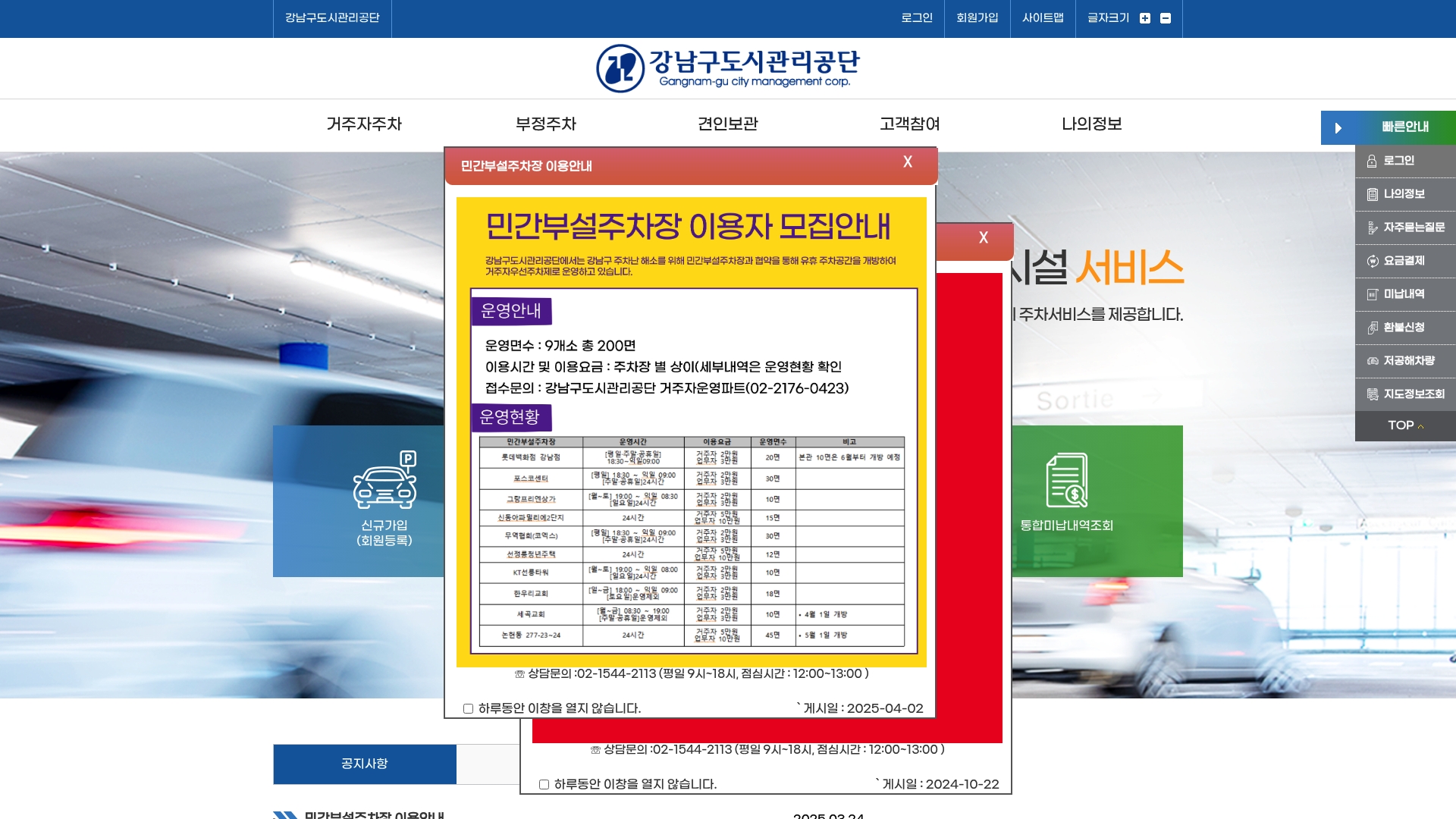Screen dimensions: 1456x819
Task: Click the 빠른안내 arrow icon
Action: 1338,127
